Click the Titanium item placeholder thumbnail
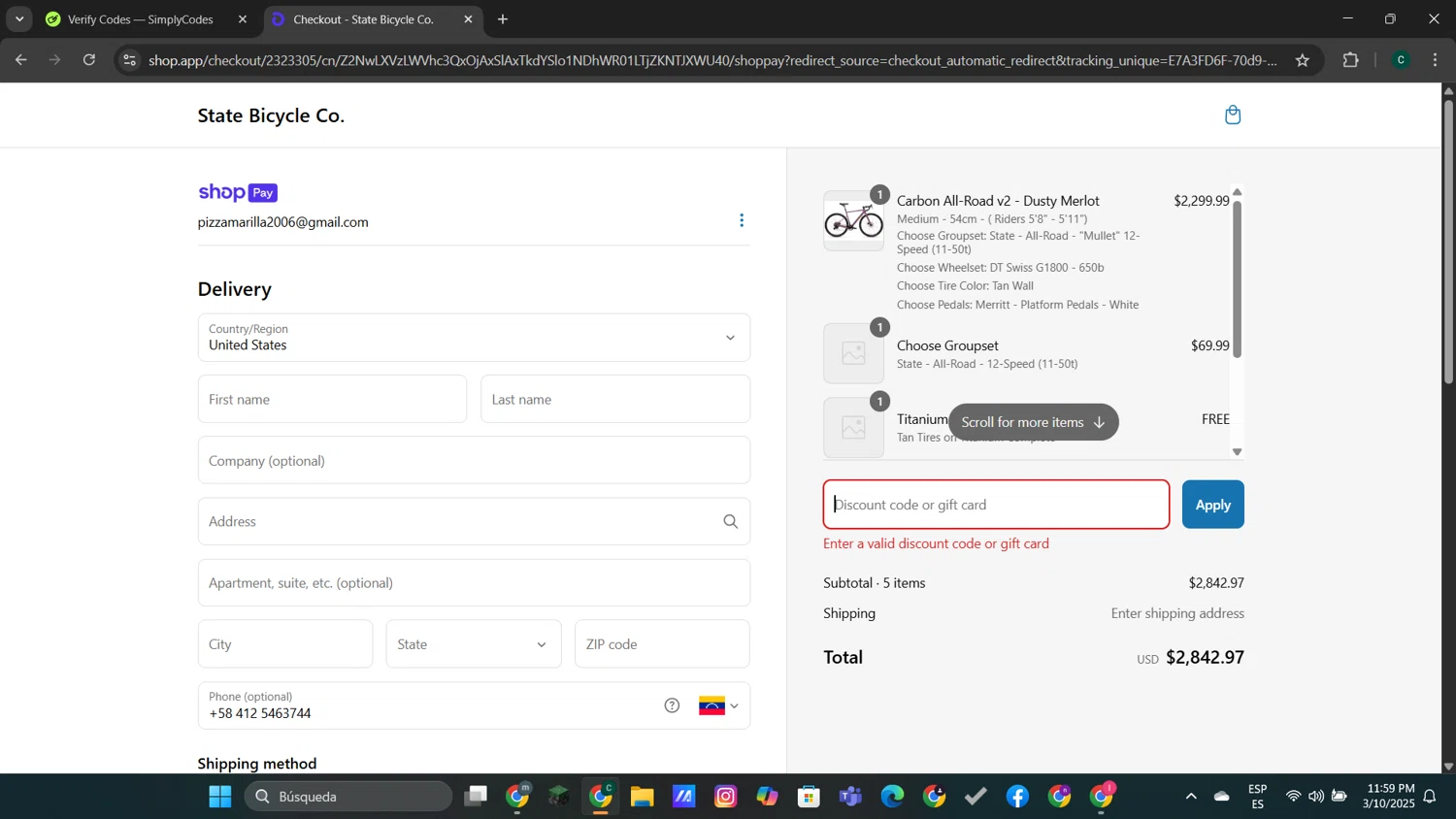 click(853, 427)
